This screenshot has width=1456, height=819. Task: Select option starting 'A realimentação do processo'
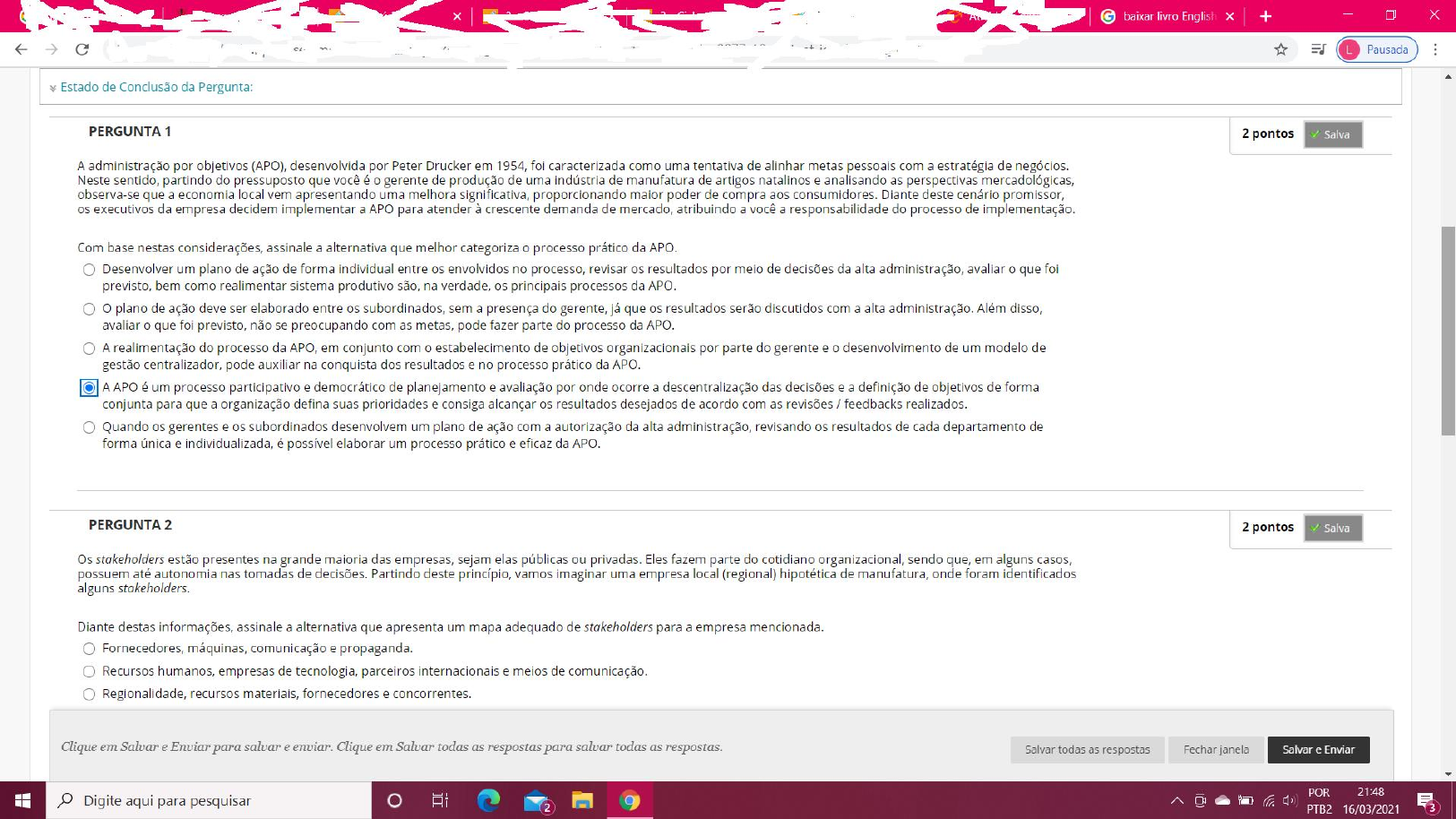[89, 349]
